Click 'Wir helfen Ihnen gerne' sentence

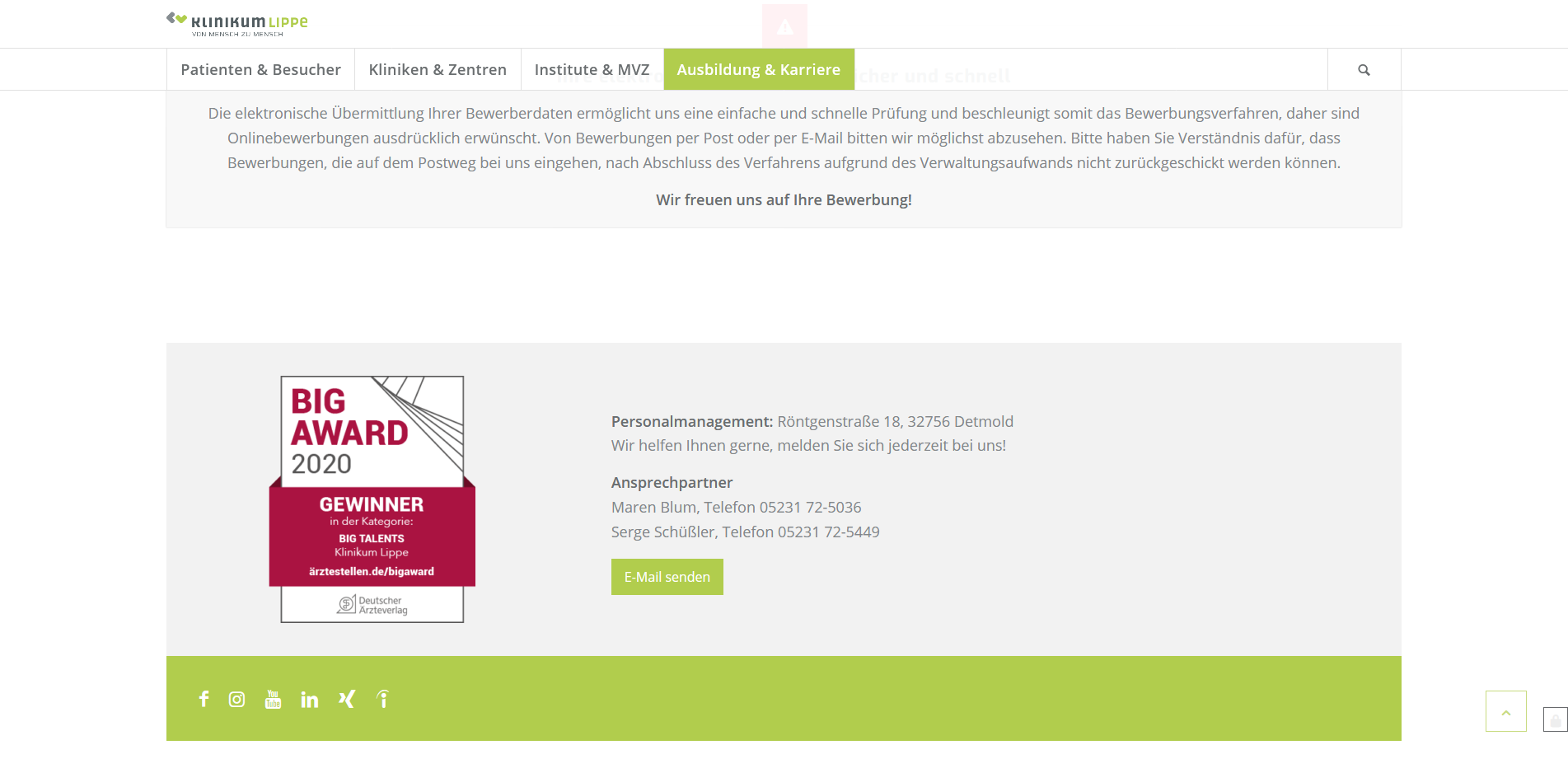coord(808,446)
